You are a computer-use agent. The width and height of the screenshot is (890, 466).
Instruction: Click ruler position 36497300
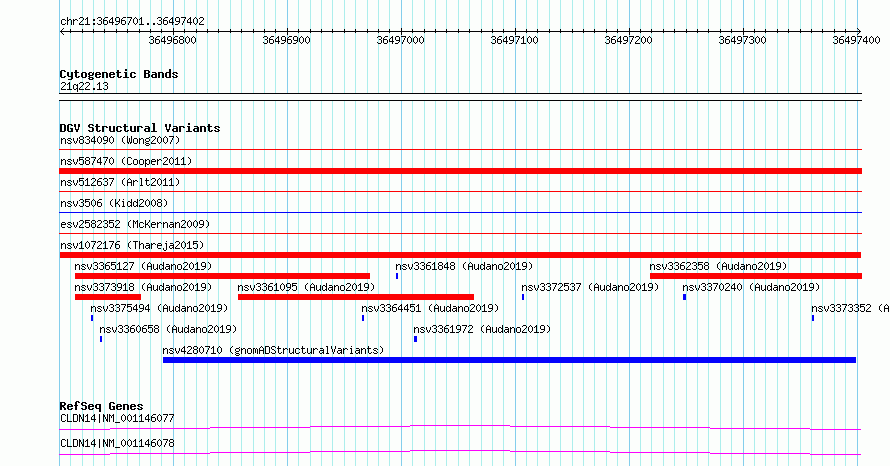pyautogui.click(x=742, y=40)
